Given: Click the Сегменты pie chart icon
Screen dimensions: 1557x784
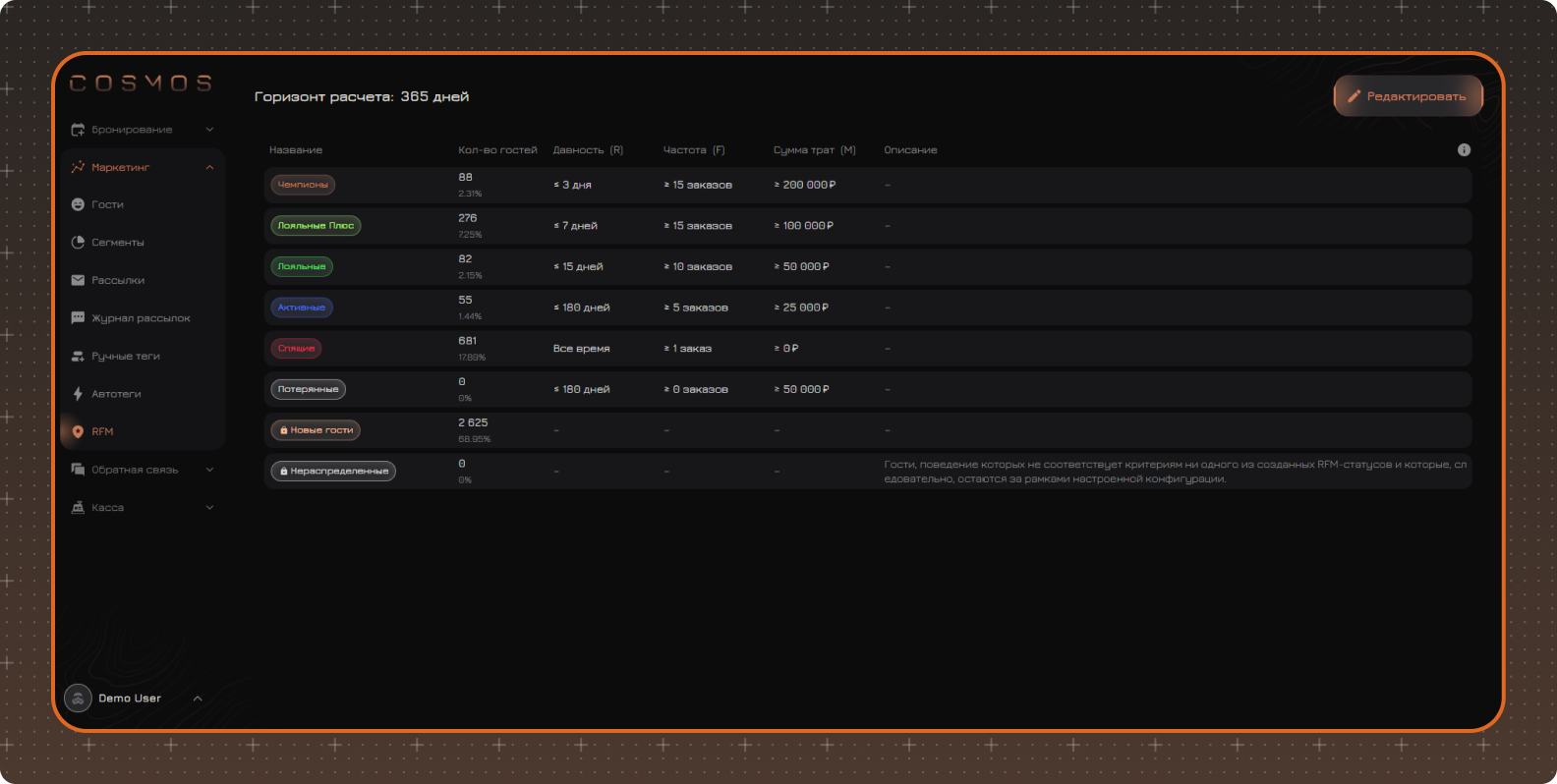Looking at the screenshot, I should [x=78, y=242].
